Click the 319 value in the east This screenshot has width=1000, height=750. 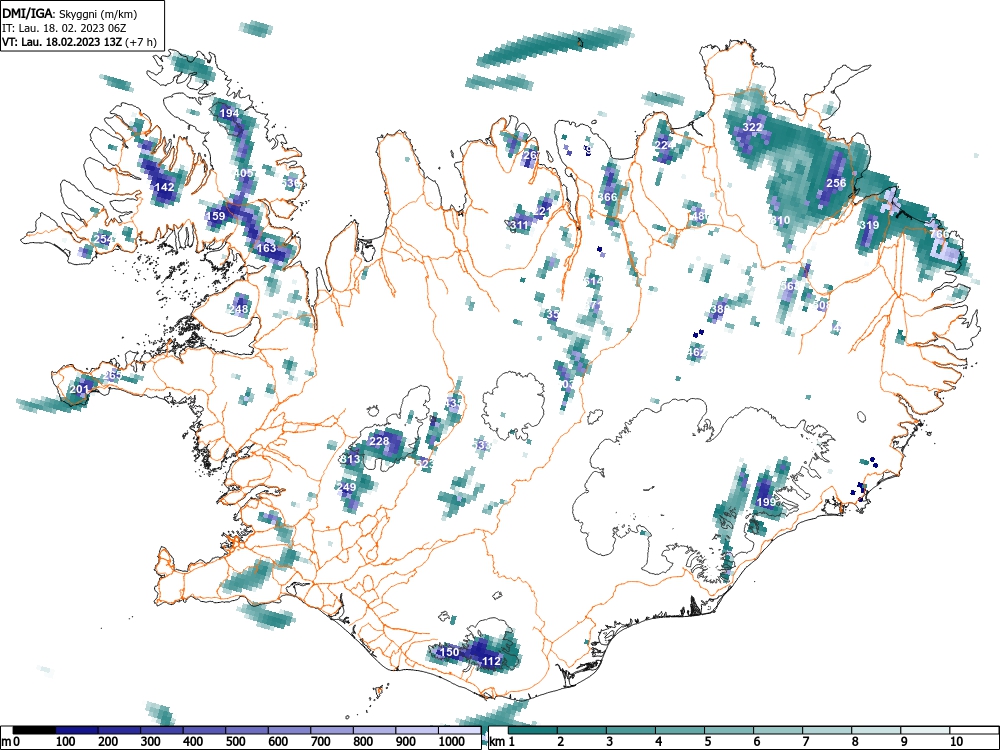click(x=869, y=224)
